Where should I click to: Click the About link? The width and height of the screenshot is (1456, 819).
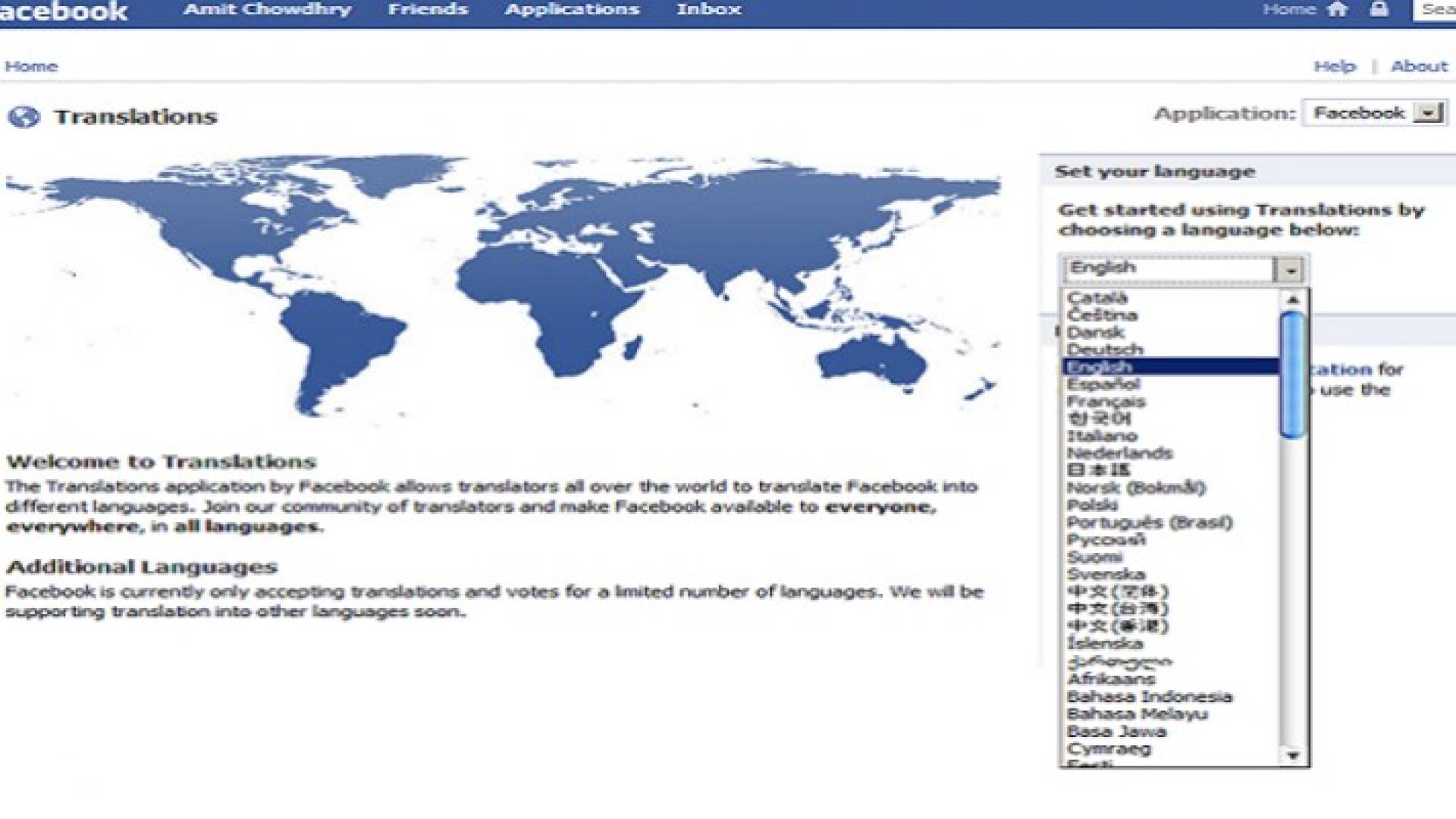coord(1419,66)
